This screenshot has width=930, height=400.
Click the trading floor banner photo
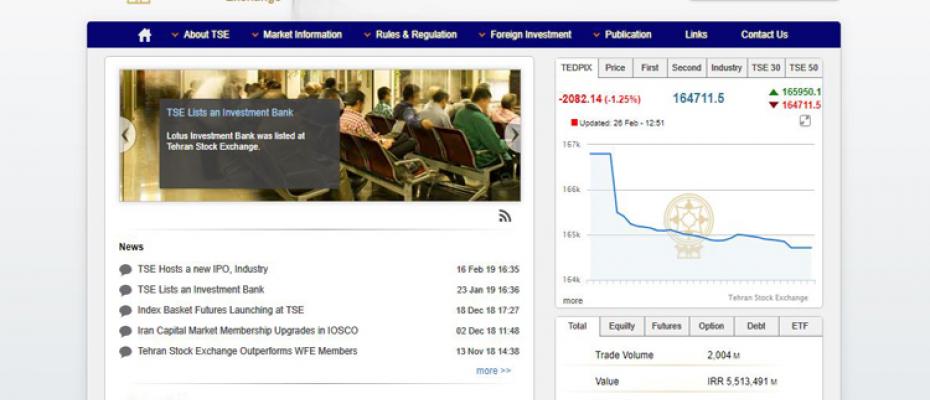[320, 135]
